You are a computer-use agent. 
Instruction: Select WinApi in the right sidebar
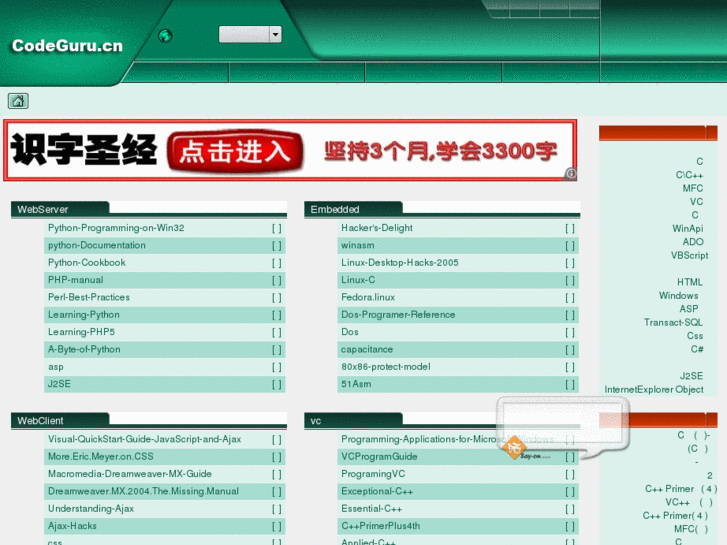pos(687,229)
